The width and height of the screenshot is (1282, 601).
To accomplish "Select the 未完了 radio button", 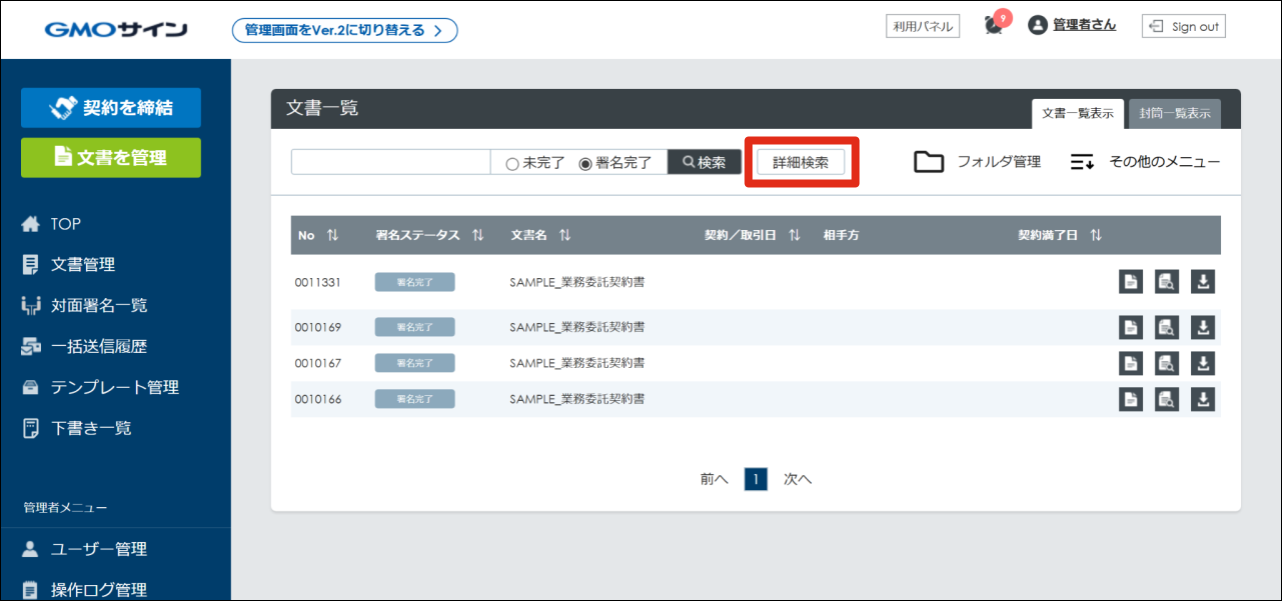I will coord(512,163).
